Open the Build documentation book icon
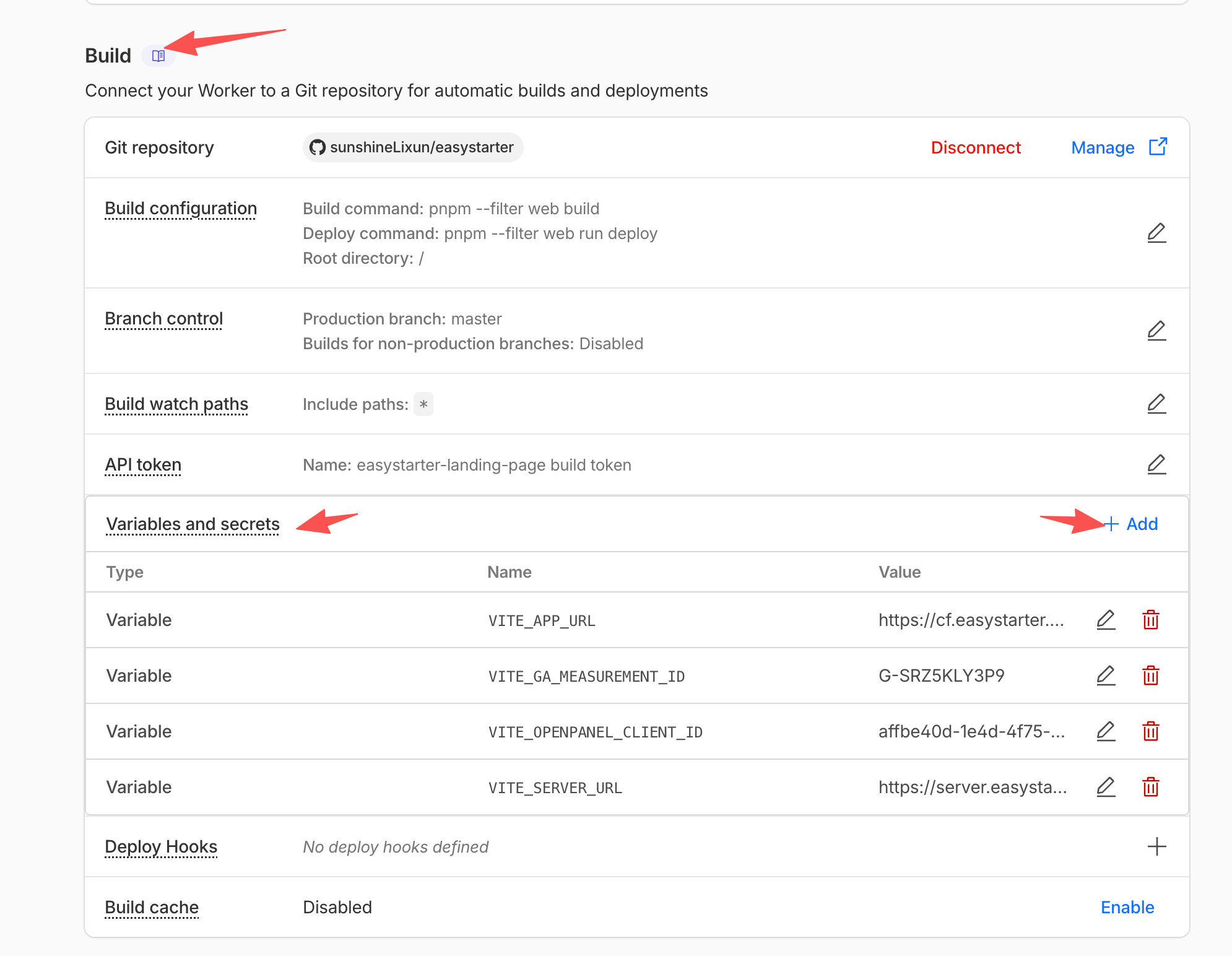 click(x=158, y=56)
